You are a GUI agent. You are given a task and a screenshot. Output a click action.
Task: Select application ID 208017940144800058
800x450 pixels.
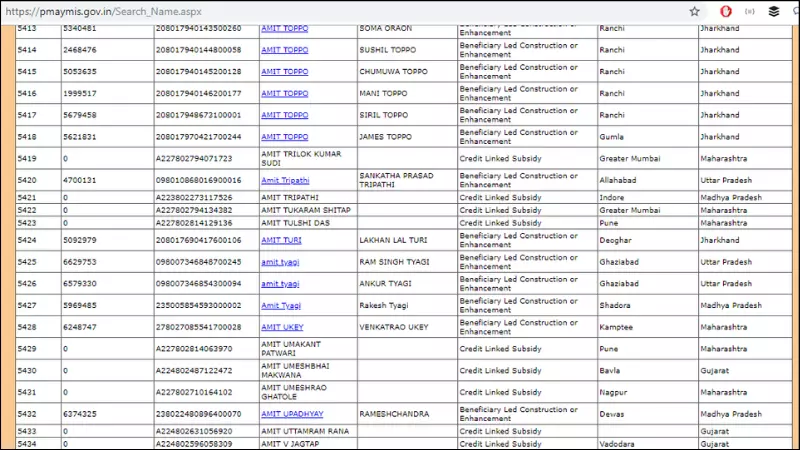198,50
